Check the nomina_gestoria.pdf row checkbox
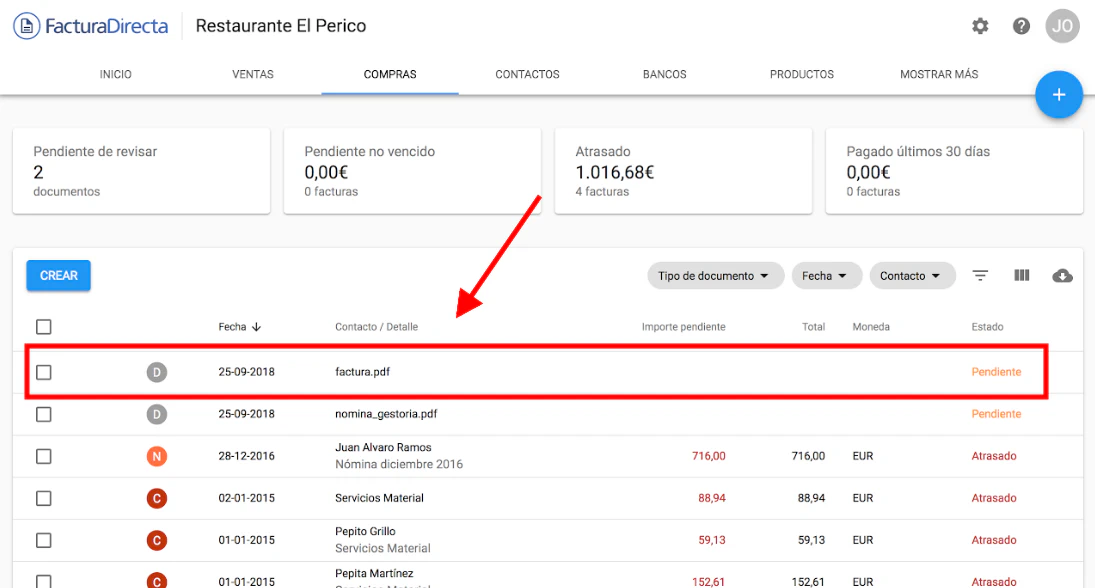 coord(43,413)
